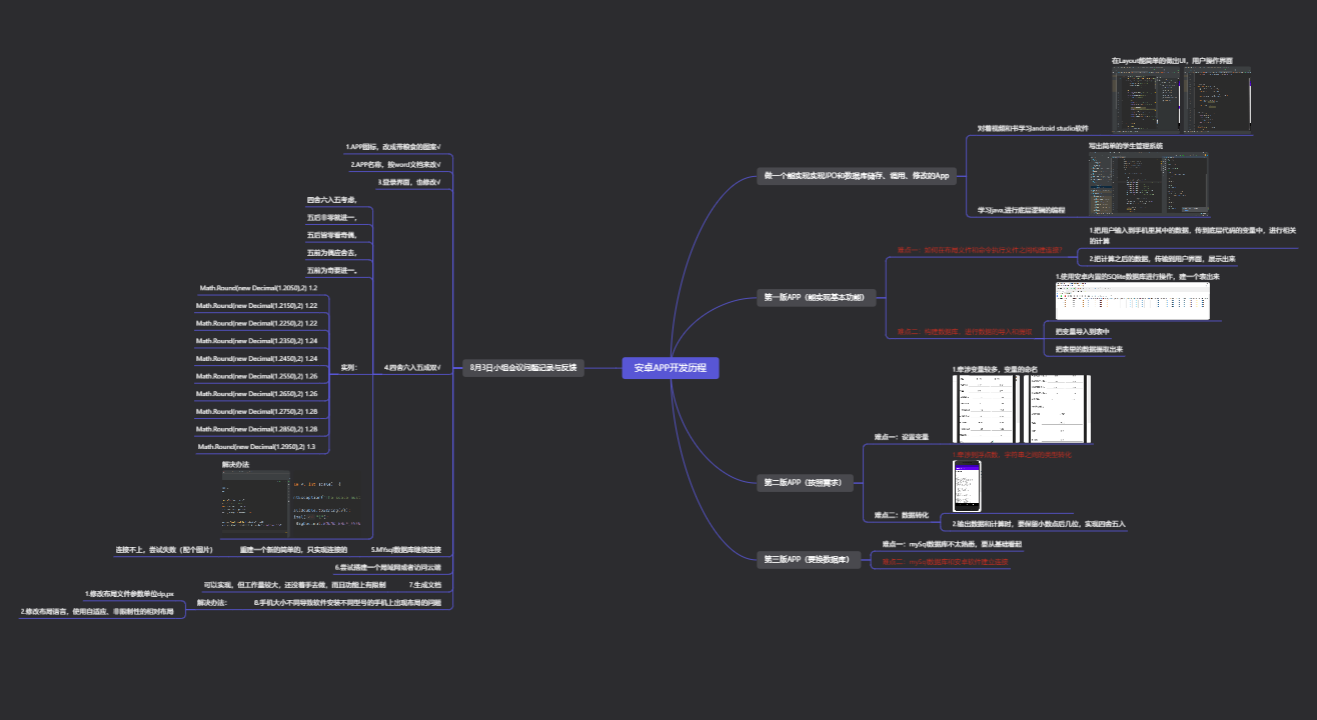This screenshot has height=720, width=1317.
Task: Open code screenshot under '解决办法' label
Action: pyautogui.click(x=291, y=502)
